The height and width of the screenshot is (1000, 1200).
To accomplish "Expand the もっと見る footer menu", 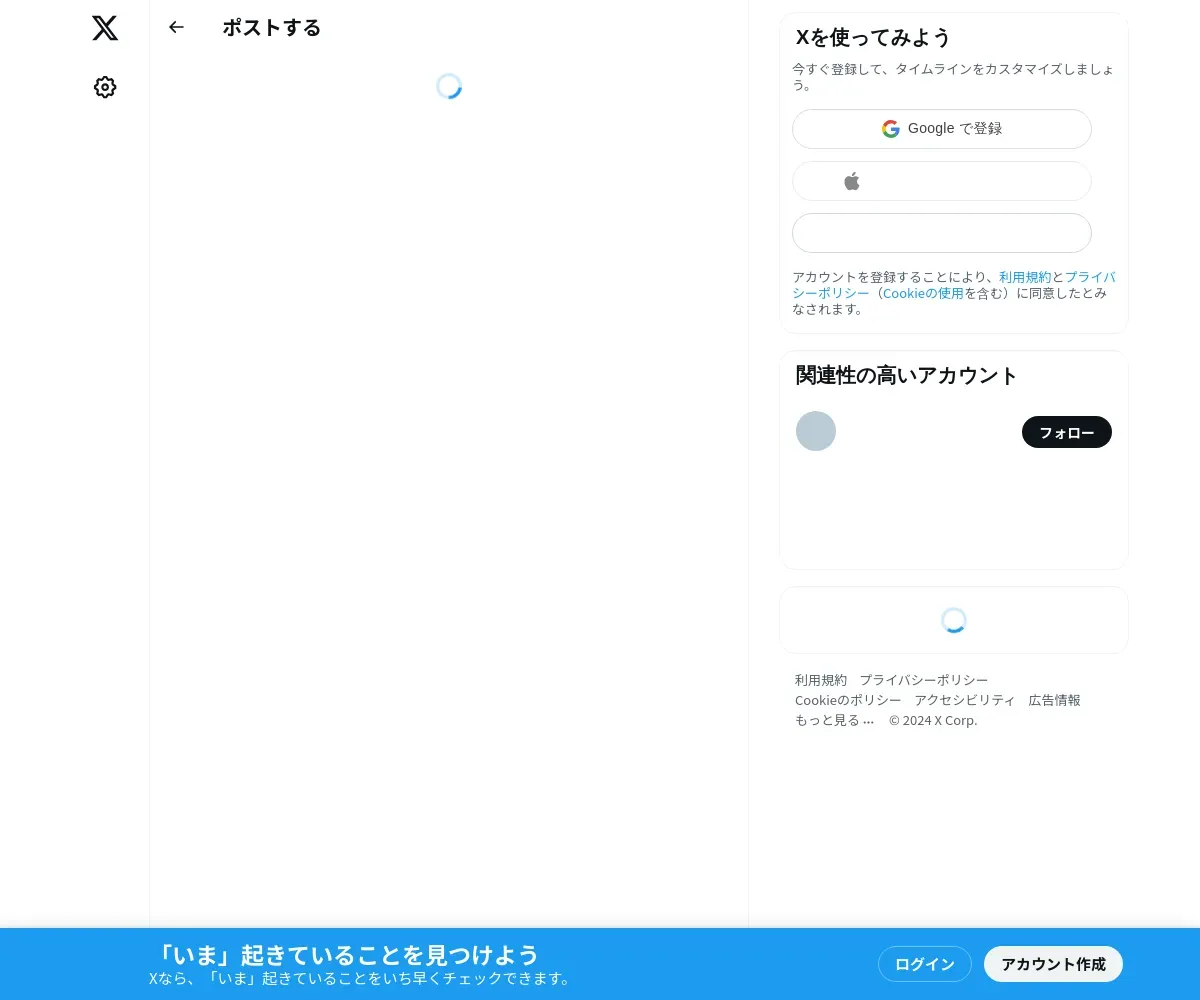I will pos(835,720).
